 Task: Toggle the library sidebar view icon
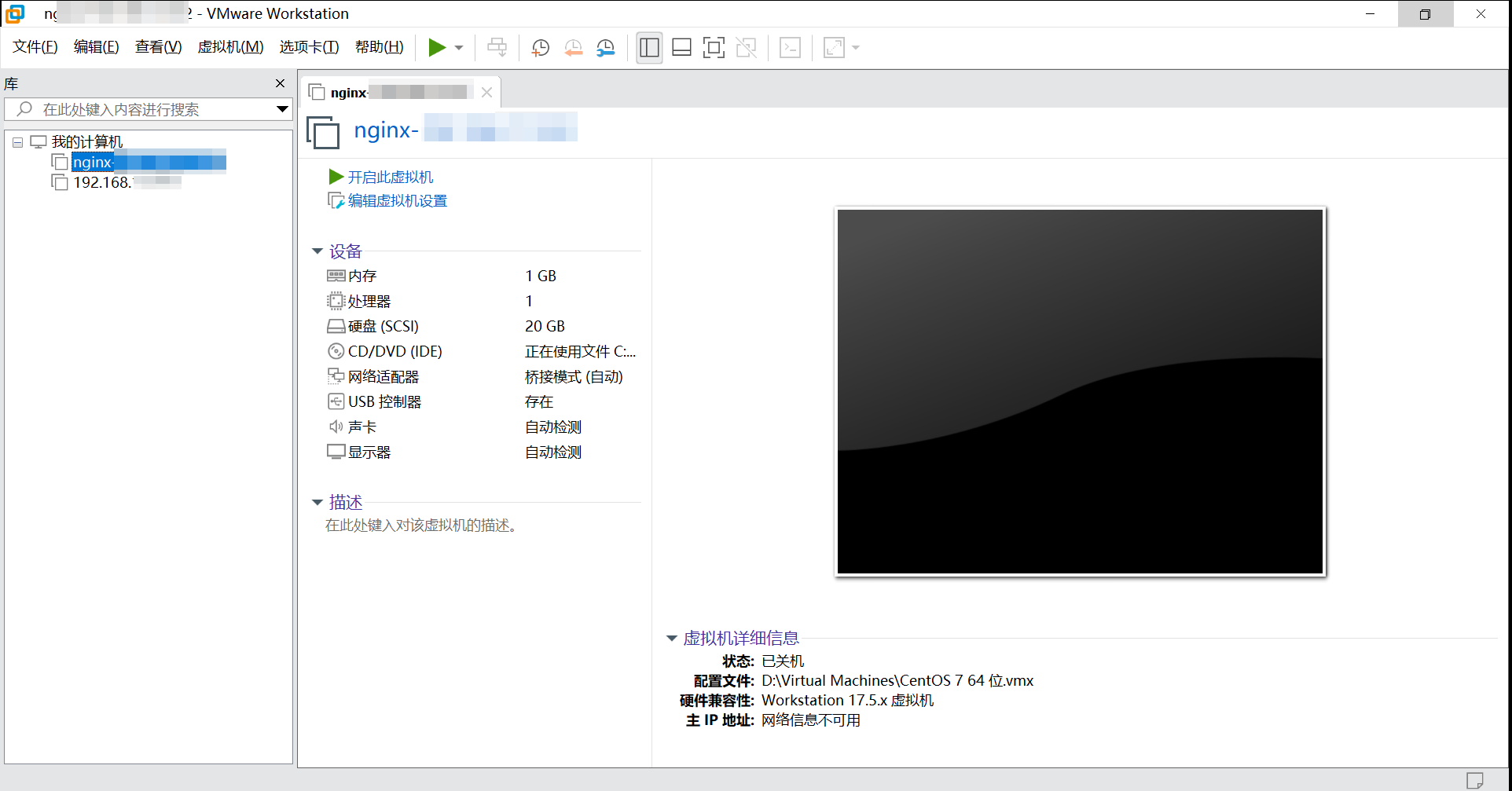coord(649,48)
